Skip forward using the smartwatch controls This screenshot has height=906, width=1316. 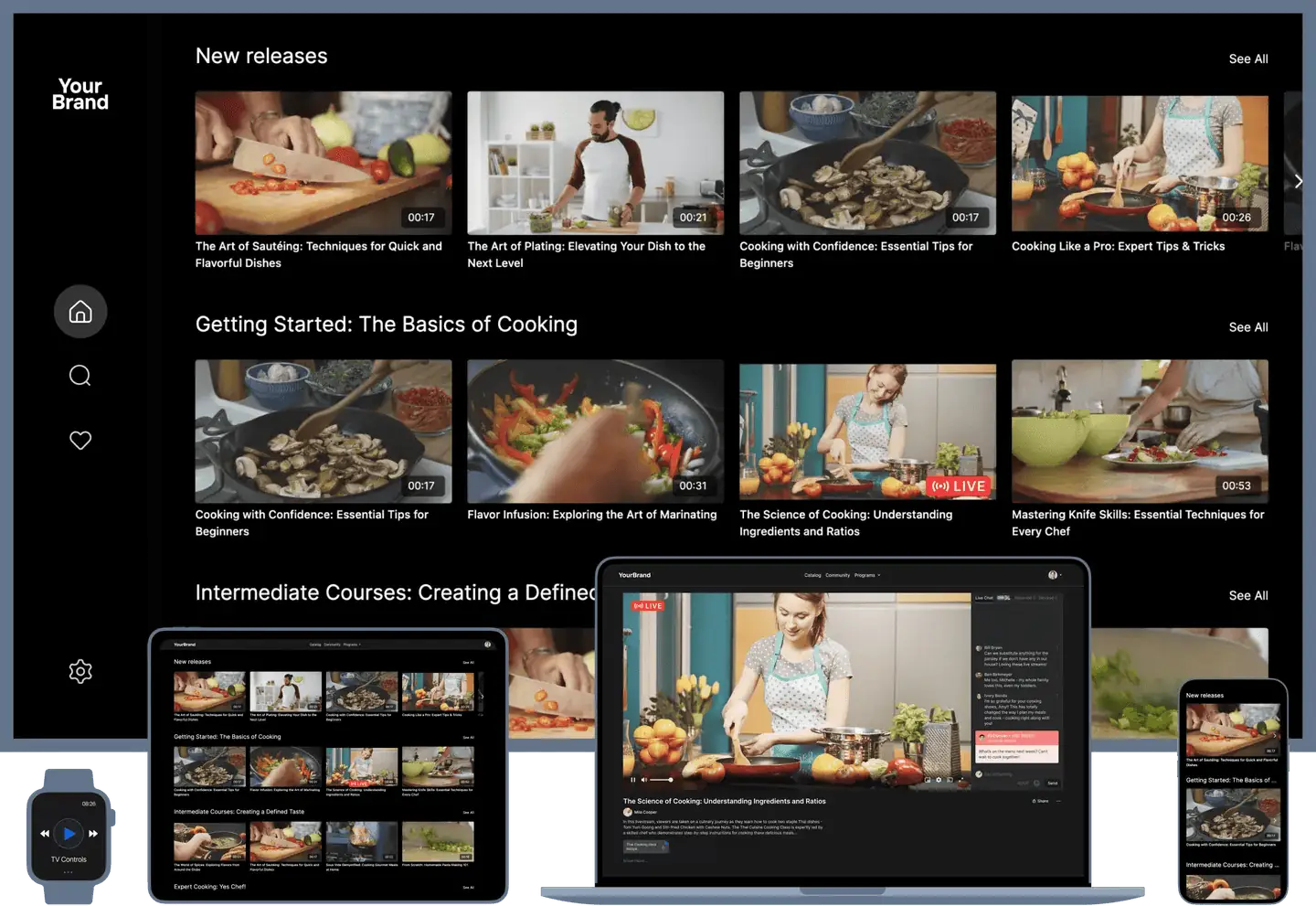click(x=93, y=833)
